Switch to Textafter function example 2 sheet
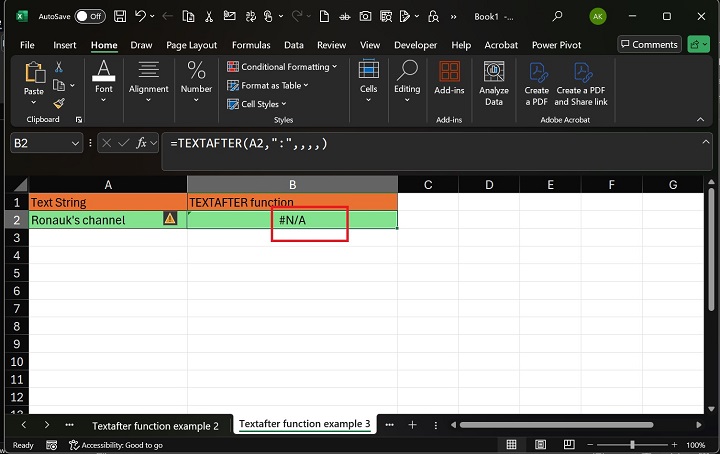The image size is (720, 454). click(x=155, y=425)
